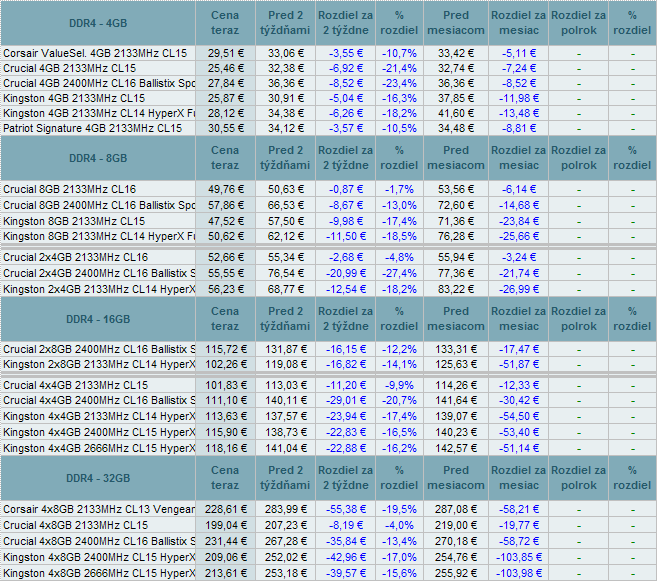Select the 30,55 € current price cell
Screen dimensions: 657x581
(225, 128)
